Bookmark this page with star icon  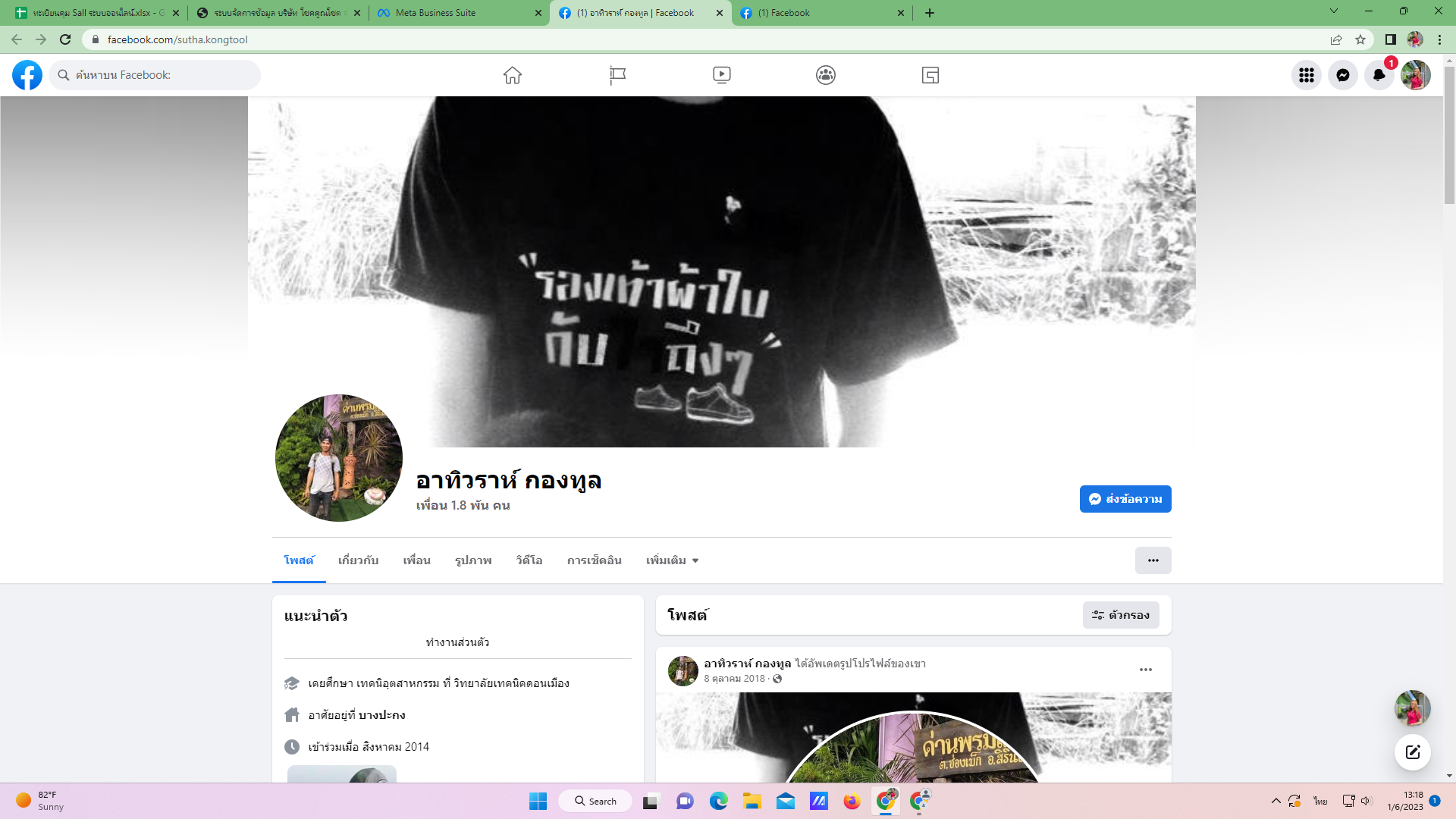pos(1360,39)
